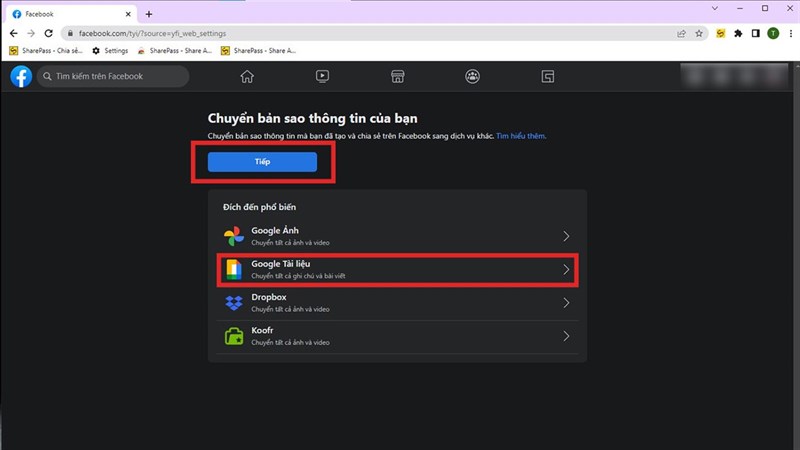Screen dimensions: 800x450
Task: Open the Facebook Marketplace icon
Action: point(397,77)
